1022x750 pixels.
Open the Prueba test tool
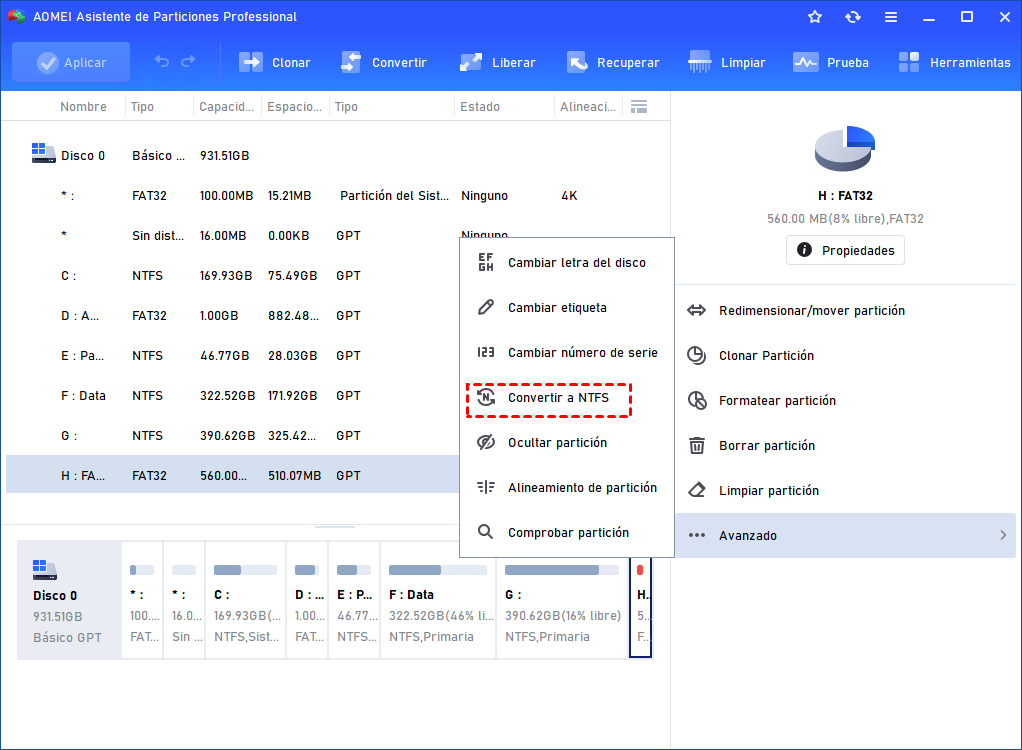point(831,62)
